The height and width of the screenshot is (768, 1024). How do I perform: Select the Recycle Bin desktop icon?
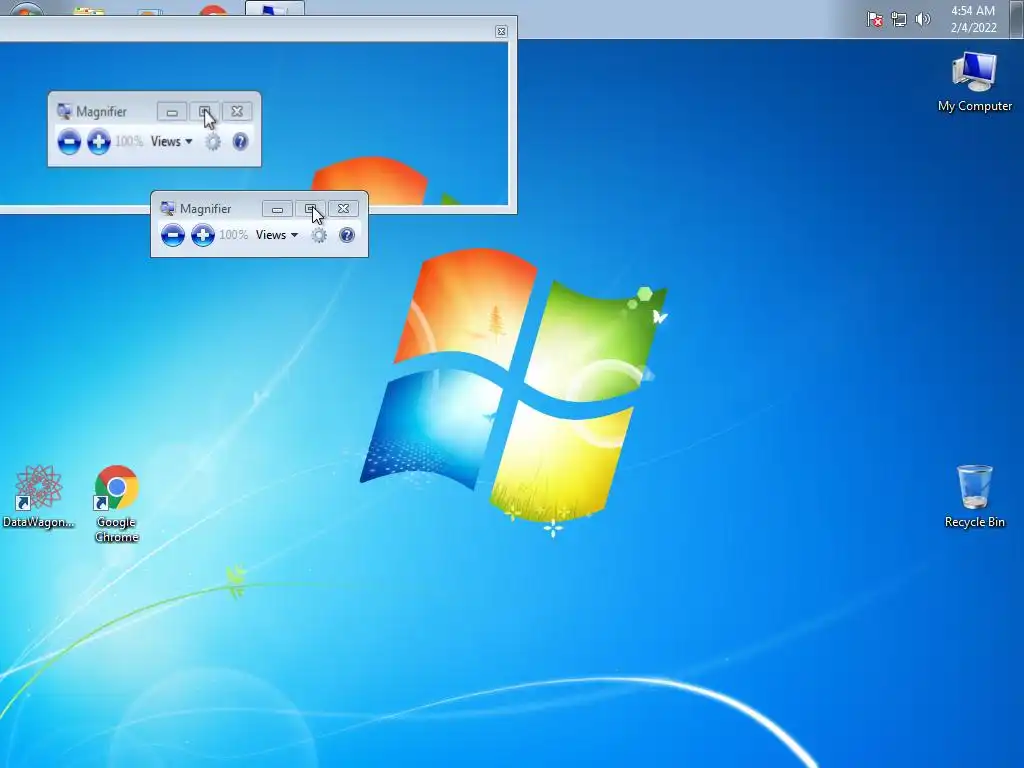974,496
